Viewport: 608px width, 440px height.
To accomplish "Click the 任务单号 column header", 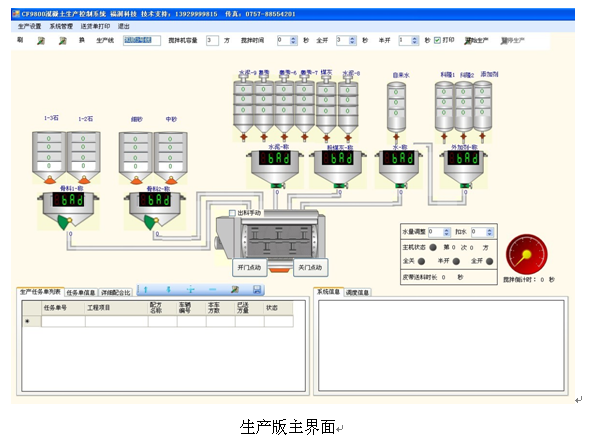I will (63, 308).
